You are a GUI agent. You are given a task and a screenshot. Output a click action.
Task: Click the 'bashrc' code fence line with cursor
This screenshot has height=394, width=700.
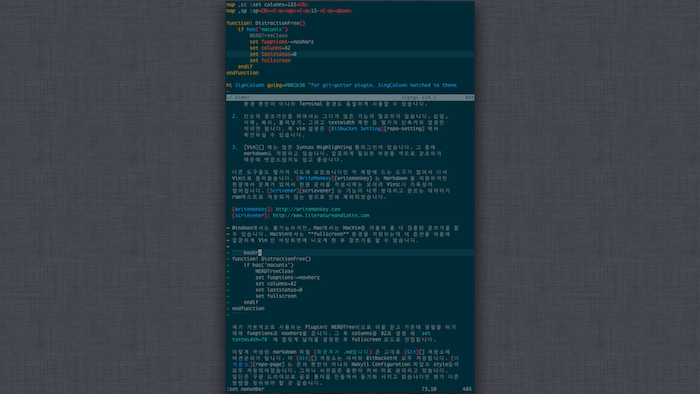point(350,253)
